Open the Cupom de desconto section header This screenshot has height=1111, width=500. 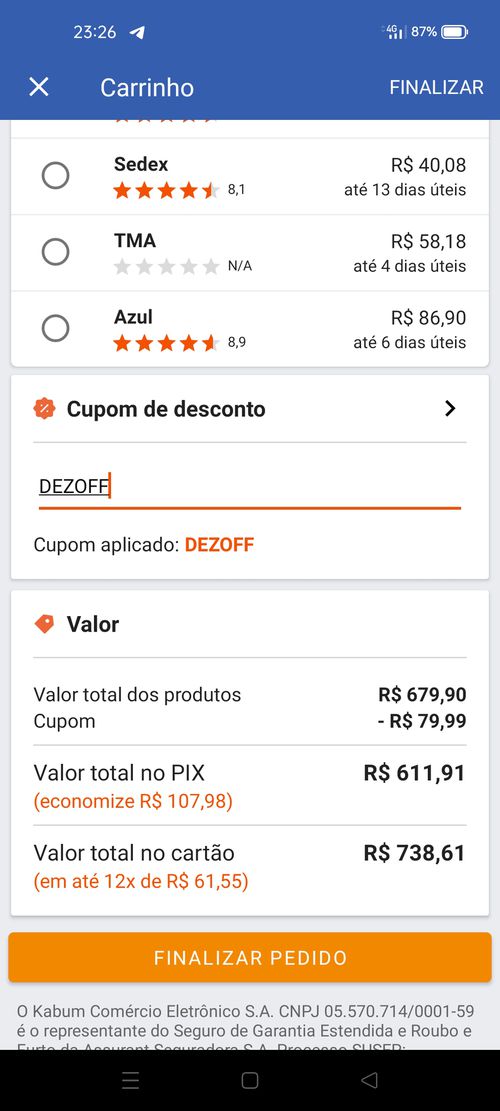(250, 409)
